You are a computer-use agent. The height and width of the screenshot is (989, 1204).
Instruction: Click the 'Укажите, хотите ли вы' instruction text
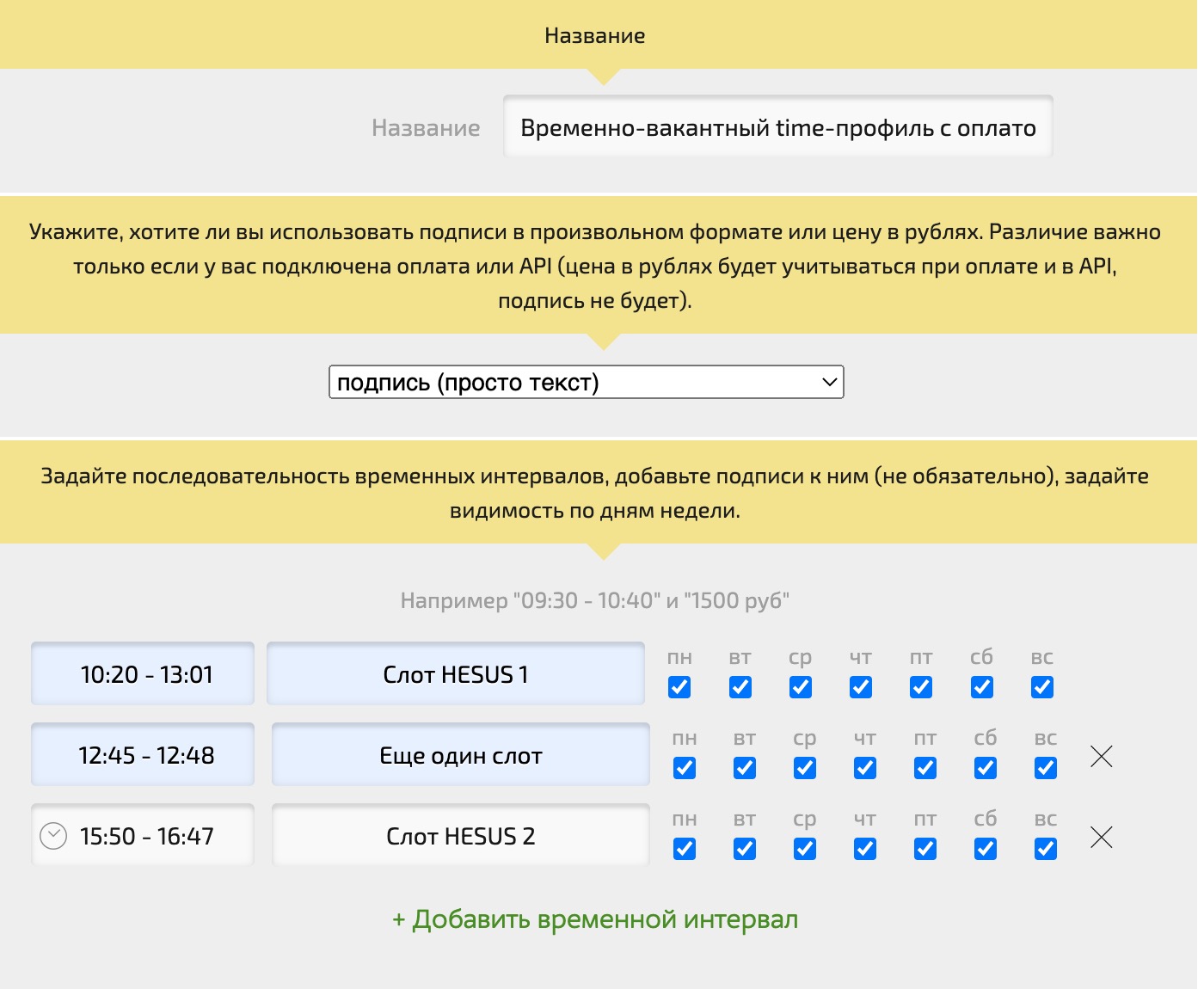(595, 267)
